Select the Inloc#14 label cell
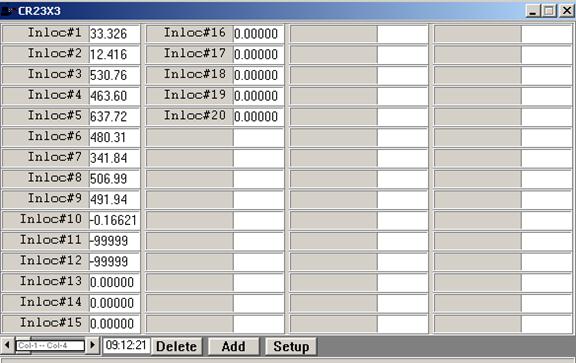 [46, 303]
